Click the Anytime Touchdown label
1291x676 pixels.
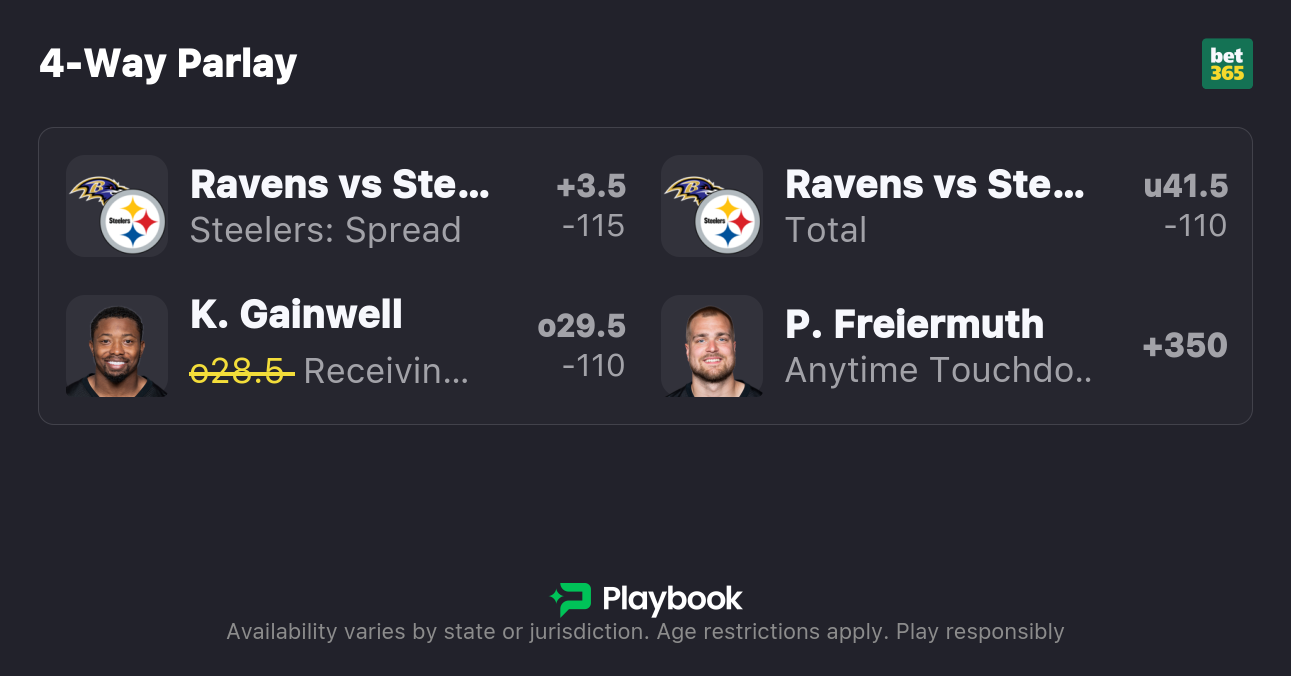938,370
